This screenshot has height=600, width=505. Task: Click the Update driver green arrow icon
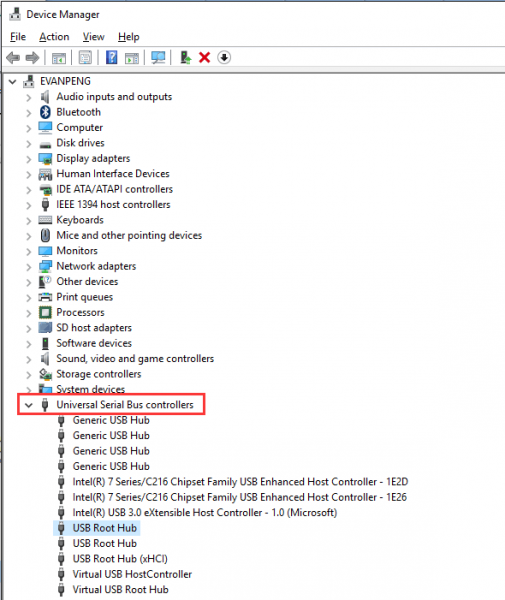(x=186, y=58)
